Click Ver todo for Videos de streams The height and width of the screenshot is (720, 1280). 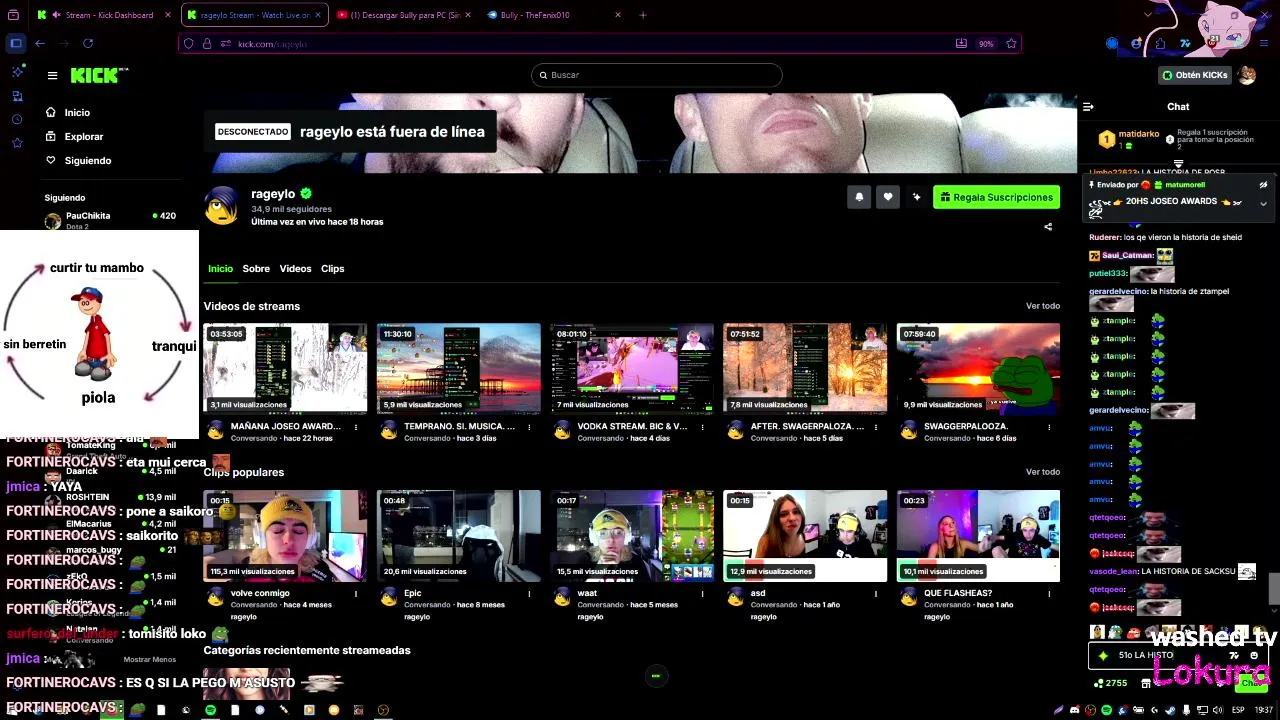pos(1042,306)
